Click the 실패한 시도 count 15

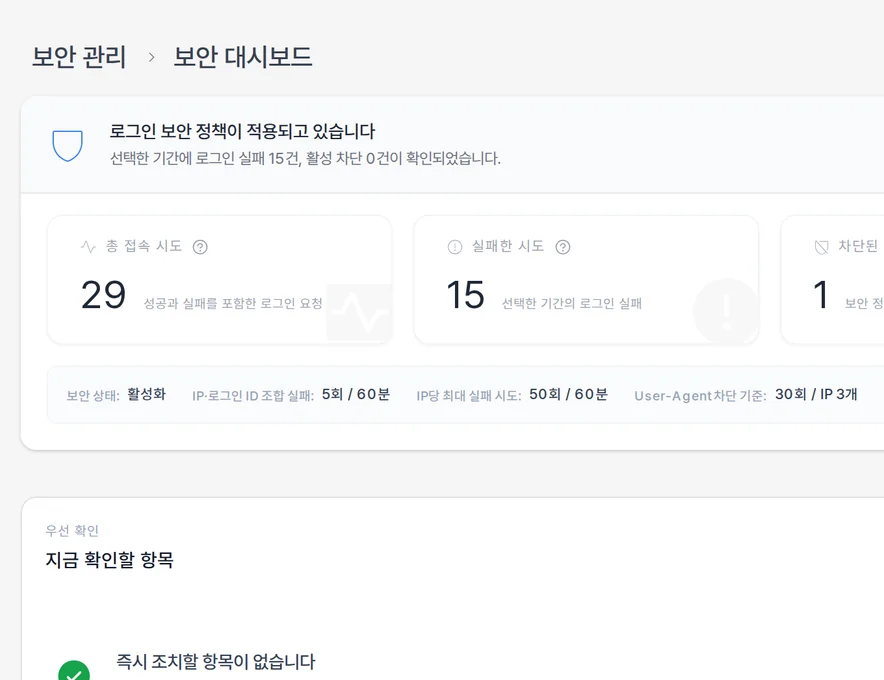(465, 295)
